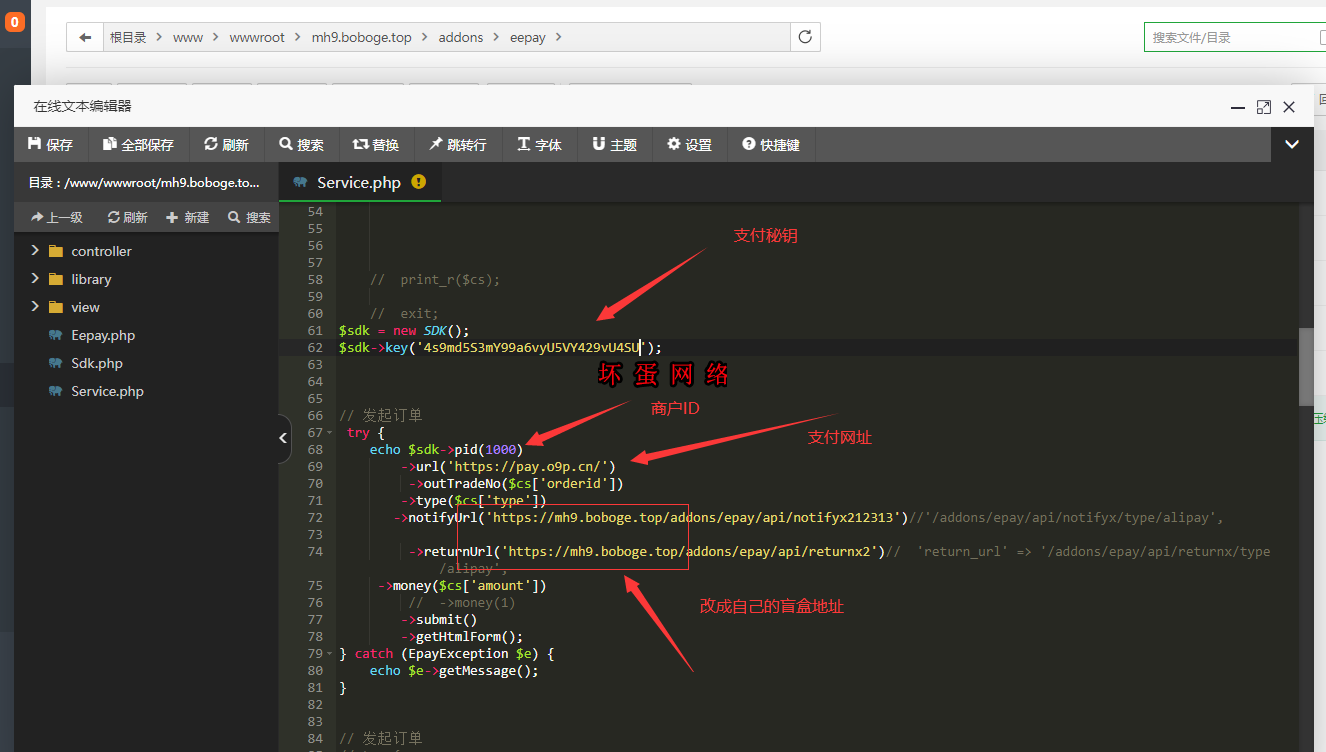Fold the catch block at line 79
This screenshot has height=752, width=1326.
pos(330,654)
